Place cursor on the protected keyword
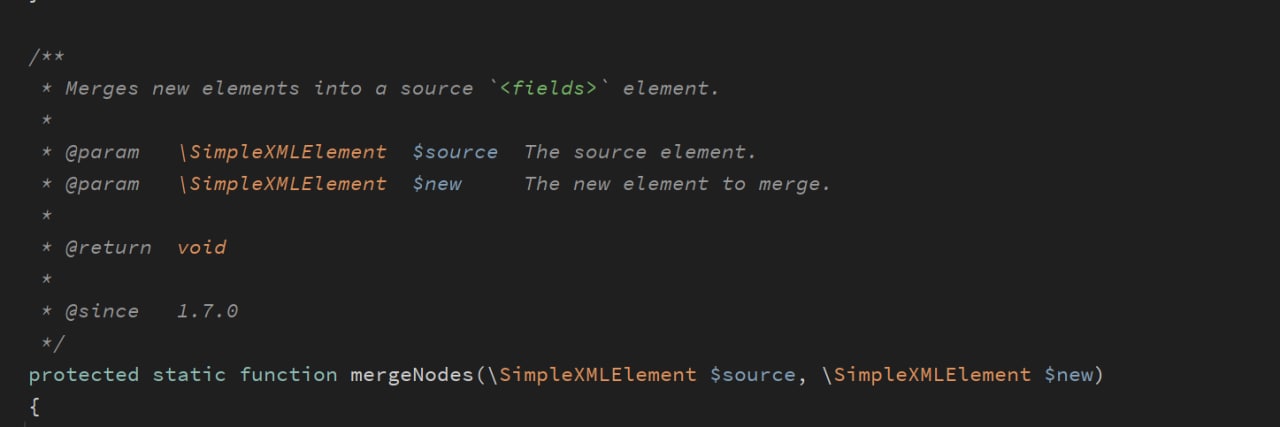The image size is (1280, 427). (x=84, y=375)
